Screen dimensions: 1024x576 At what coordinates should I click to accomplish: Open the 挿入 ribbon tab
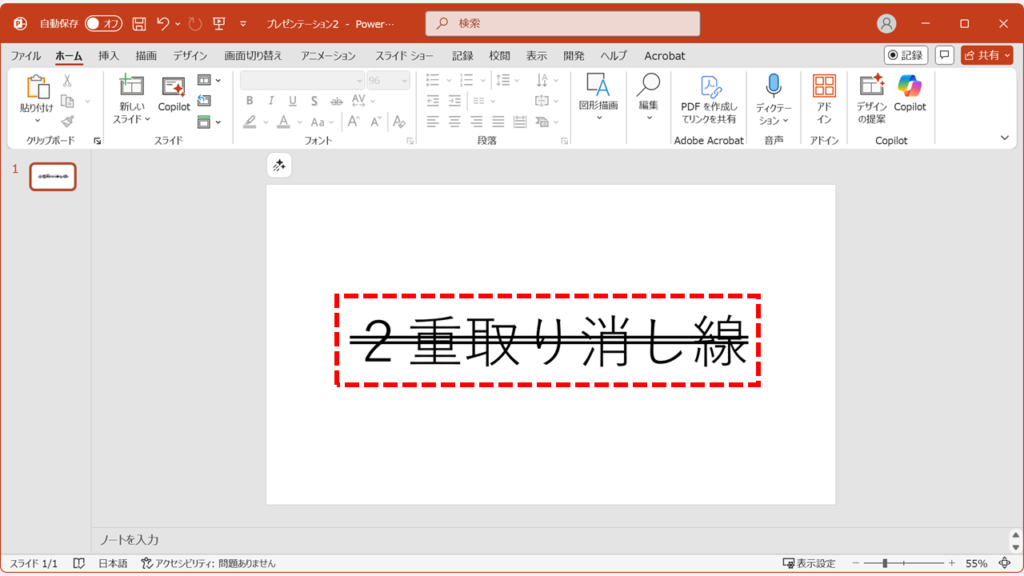[108, 56]
